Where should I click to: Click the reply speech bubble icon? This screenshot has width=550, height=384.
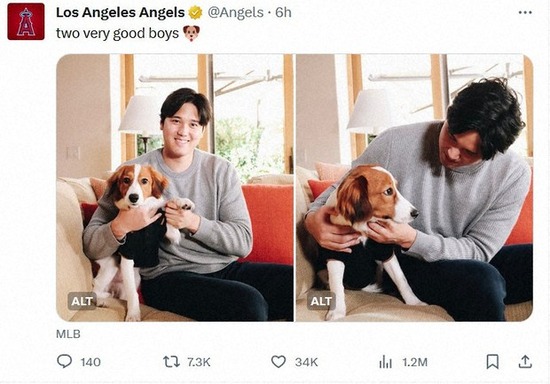point(64,361)
